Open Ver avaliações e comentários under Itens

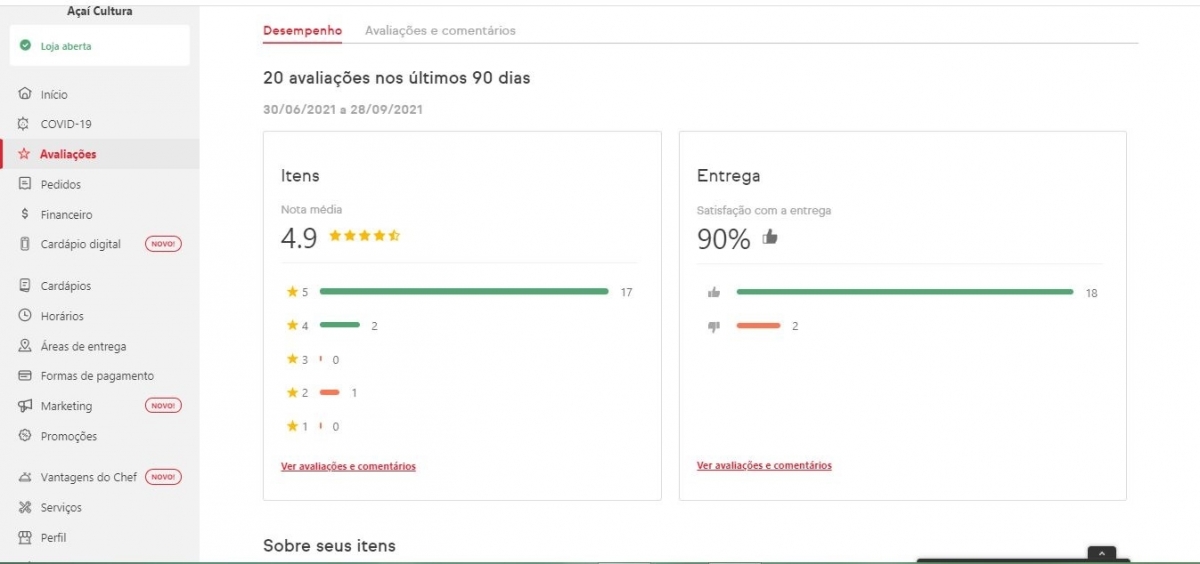[x=348, y=466]
